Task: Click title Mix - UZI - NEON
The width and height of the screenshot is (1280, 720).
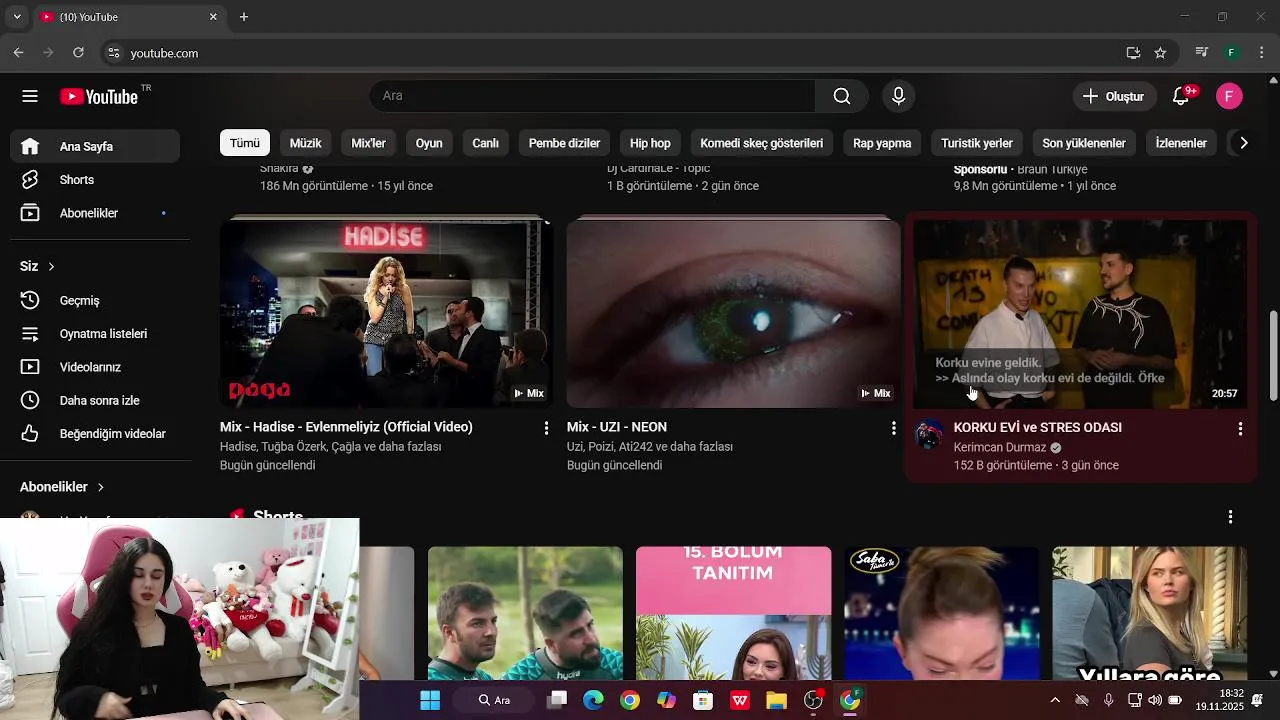Action: [x=617, y=427]
